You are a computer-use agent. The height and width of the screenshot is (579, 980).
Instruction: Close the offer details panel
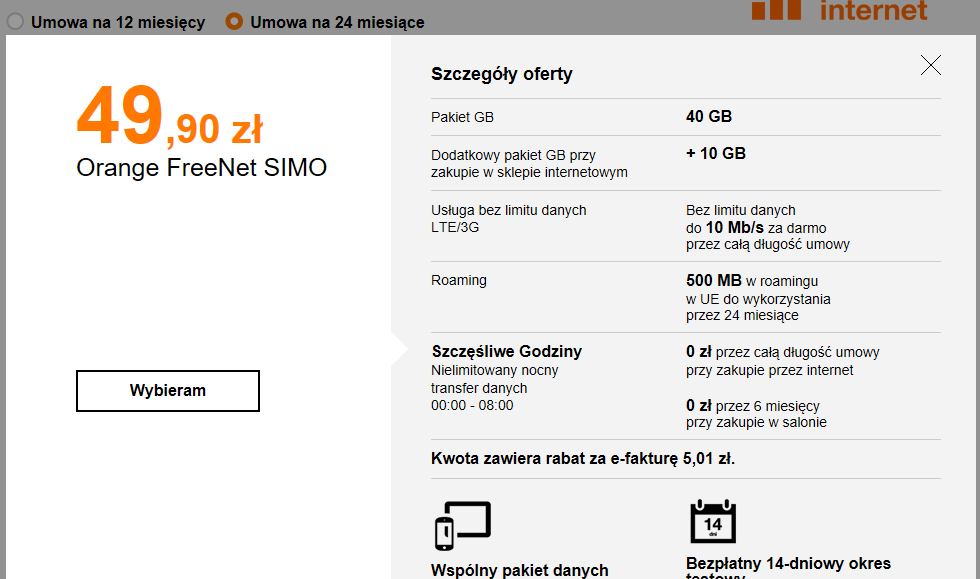(x=931, y=66)
